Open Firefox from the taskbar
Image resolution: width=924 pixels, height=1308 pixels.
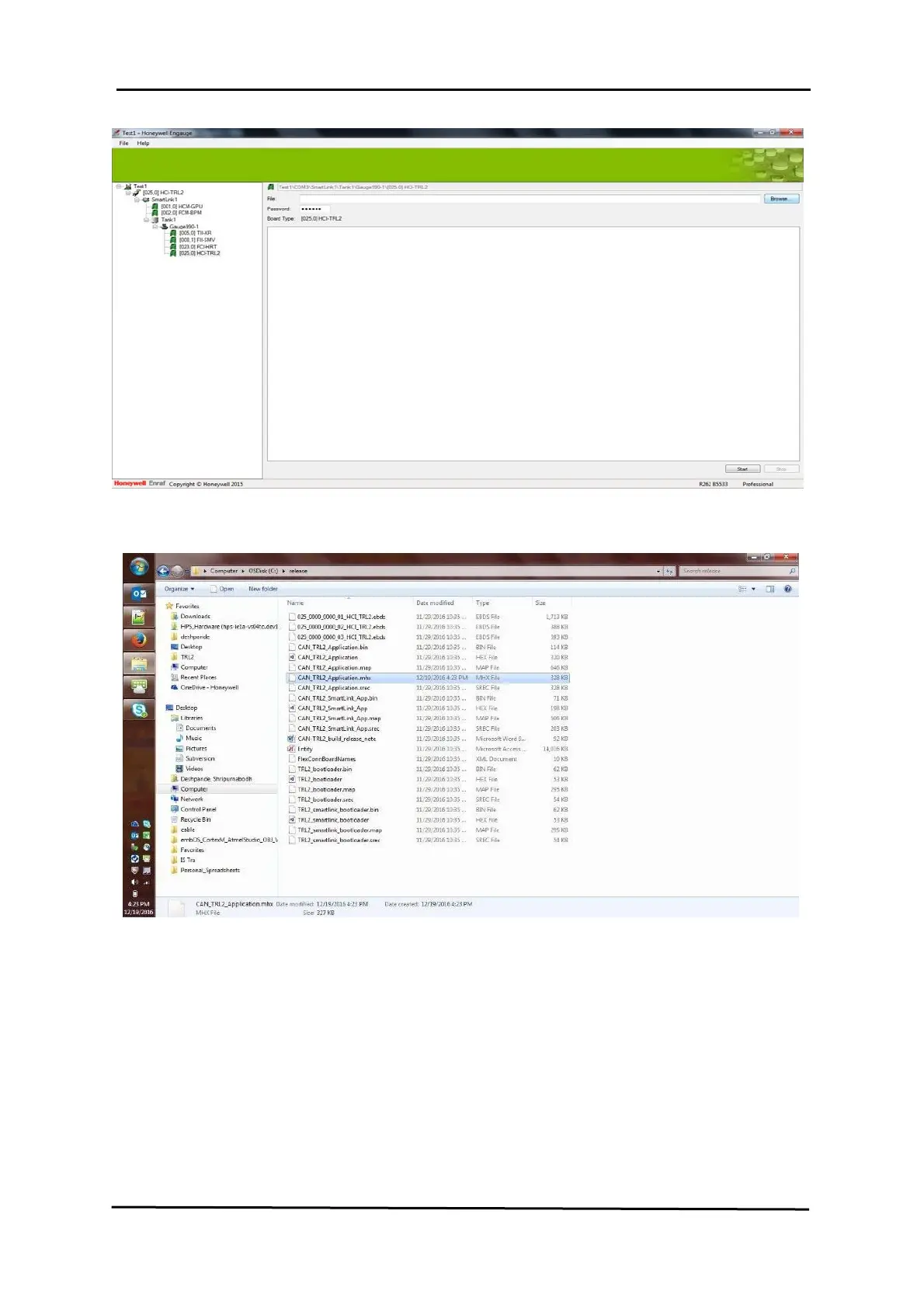139,640
